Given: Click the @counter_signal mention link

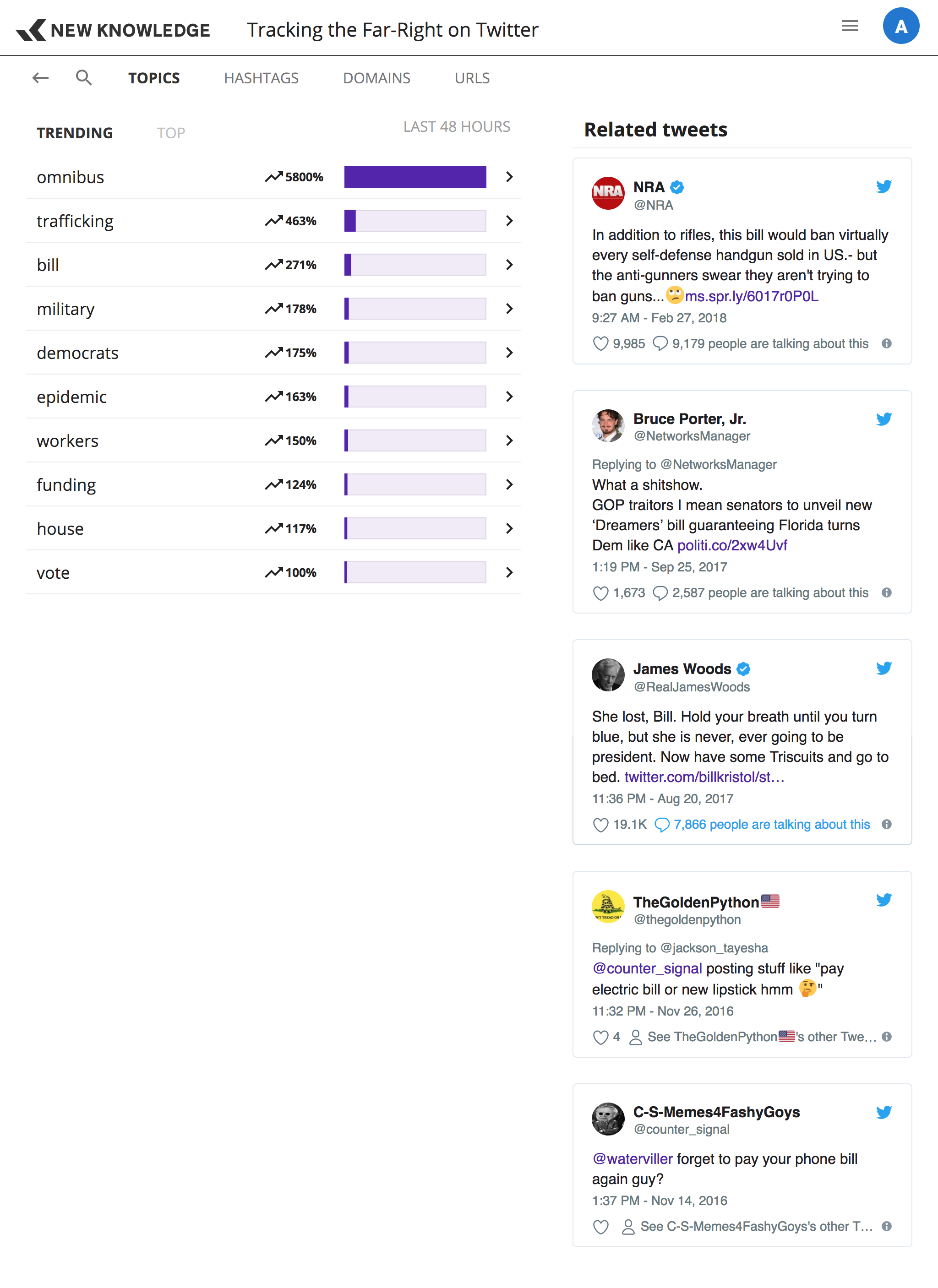Looking at the screenshot, I should point(647,968).
